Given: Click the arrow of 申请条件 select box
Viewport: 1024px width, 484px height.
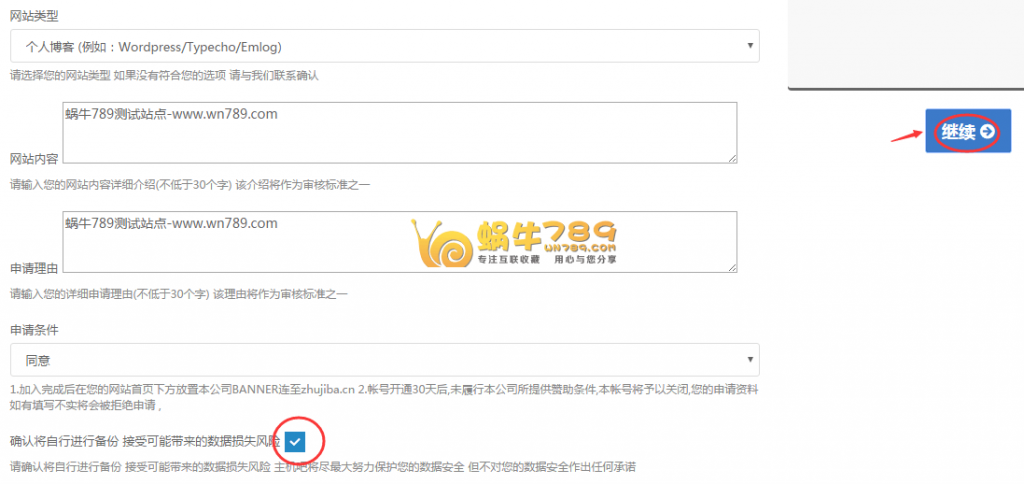Looking at the screenshot, I should click(749, 360).
